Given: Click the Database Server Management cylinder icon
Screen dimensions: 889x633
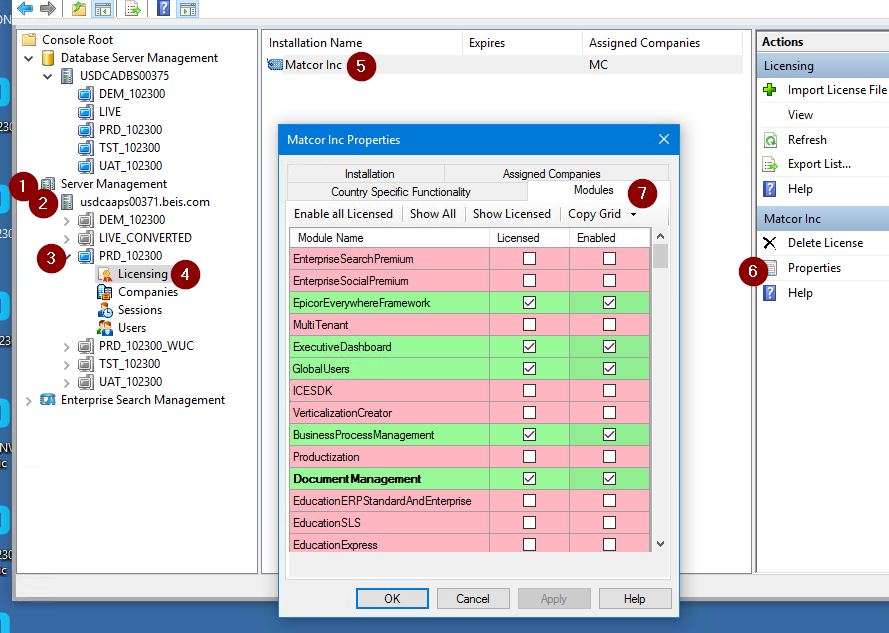Looking at the screenshot, I should pyautogui.click(x=48, y=58).
